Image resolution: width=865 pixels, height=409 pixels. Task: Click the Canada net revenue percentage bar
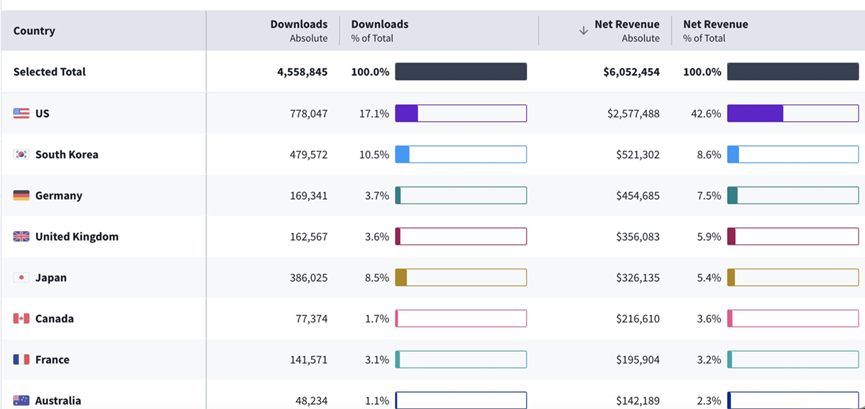(793, 318)
